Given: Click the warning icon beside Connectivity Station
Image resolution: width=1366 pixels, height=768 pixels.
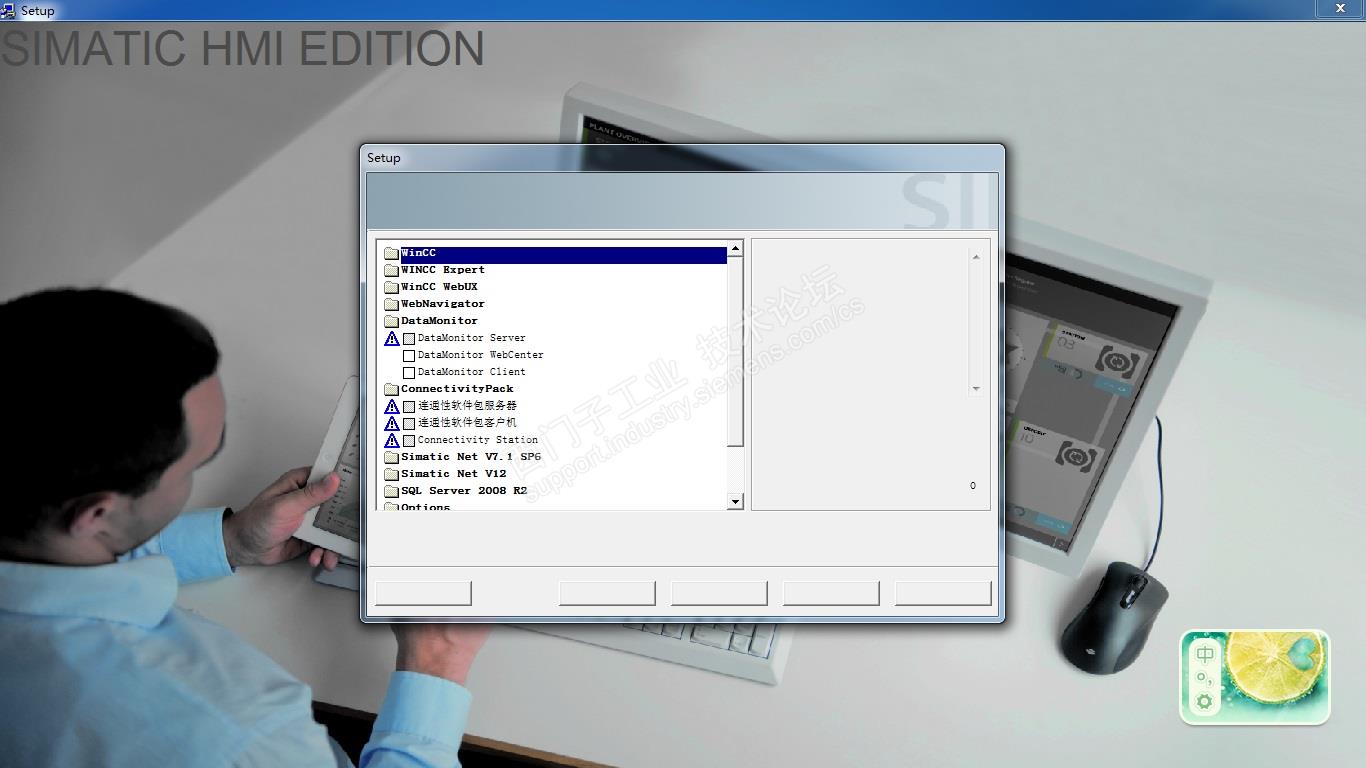Looking at the screenshot, I should click(x=392, y=441).
